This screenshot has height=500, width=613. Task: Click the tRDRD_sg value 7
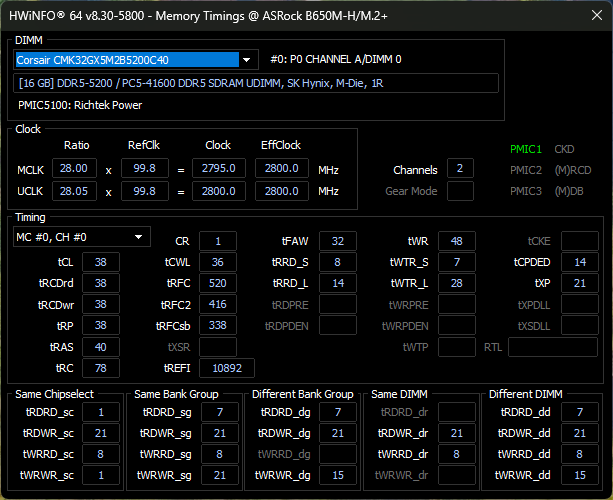pos(220,412)
